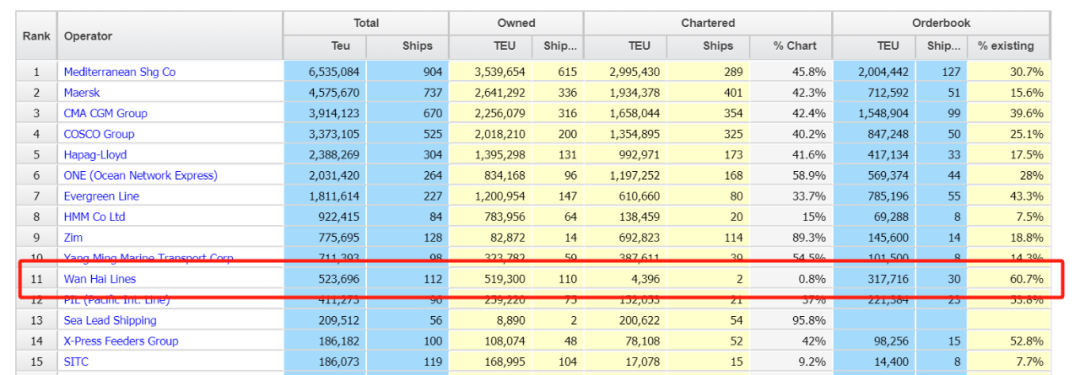The height and width of the screenshot is (375, 1080).
Task: Select the % existing cell 43.3%
Action: coord(1009,196)
